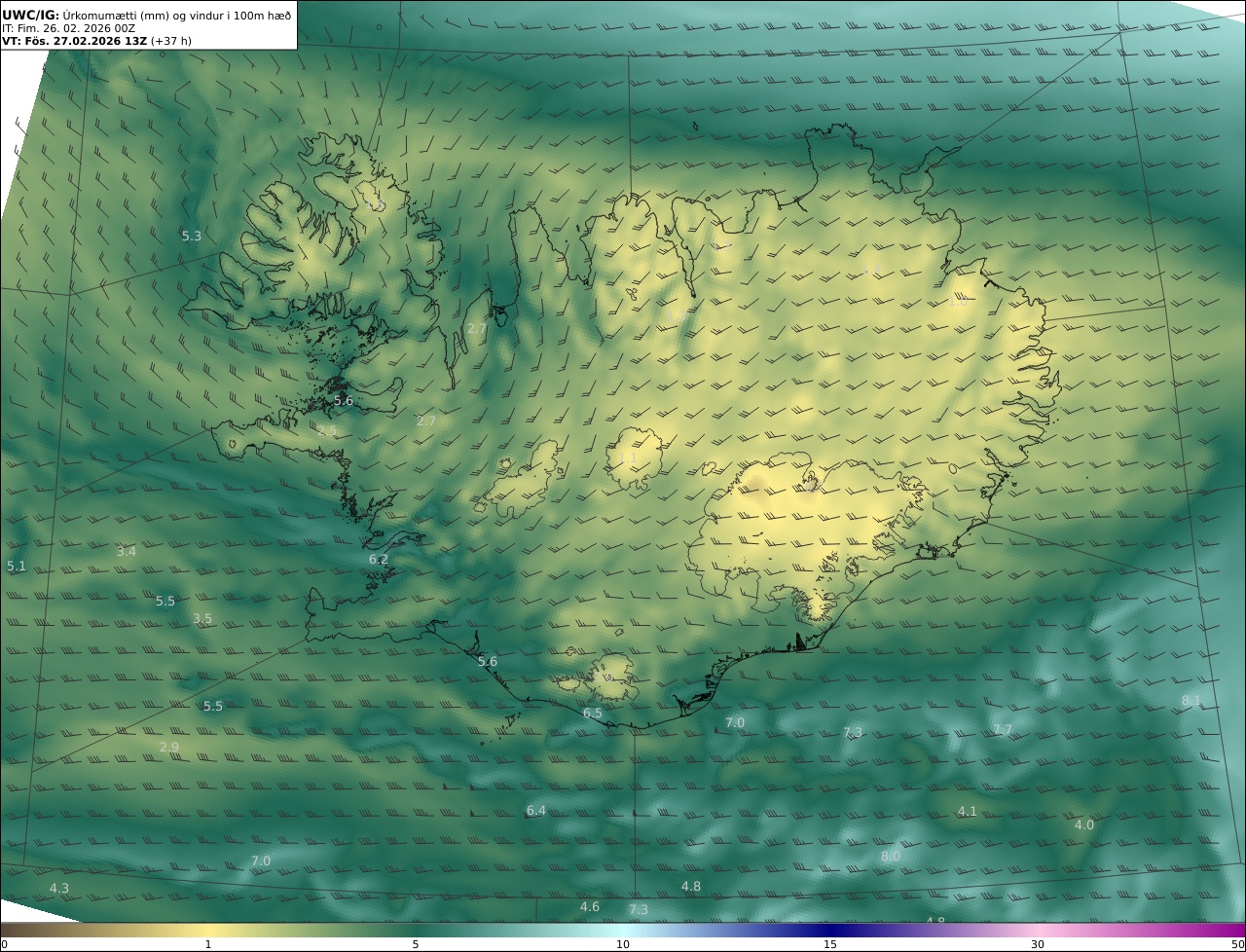
Task: Select the colorbar tick label '30'
Action: click(x=1038, y=944)
